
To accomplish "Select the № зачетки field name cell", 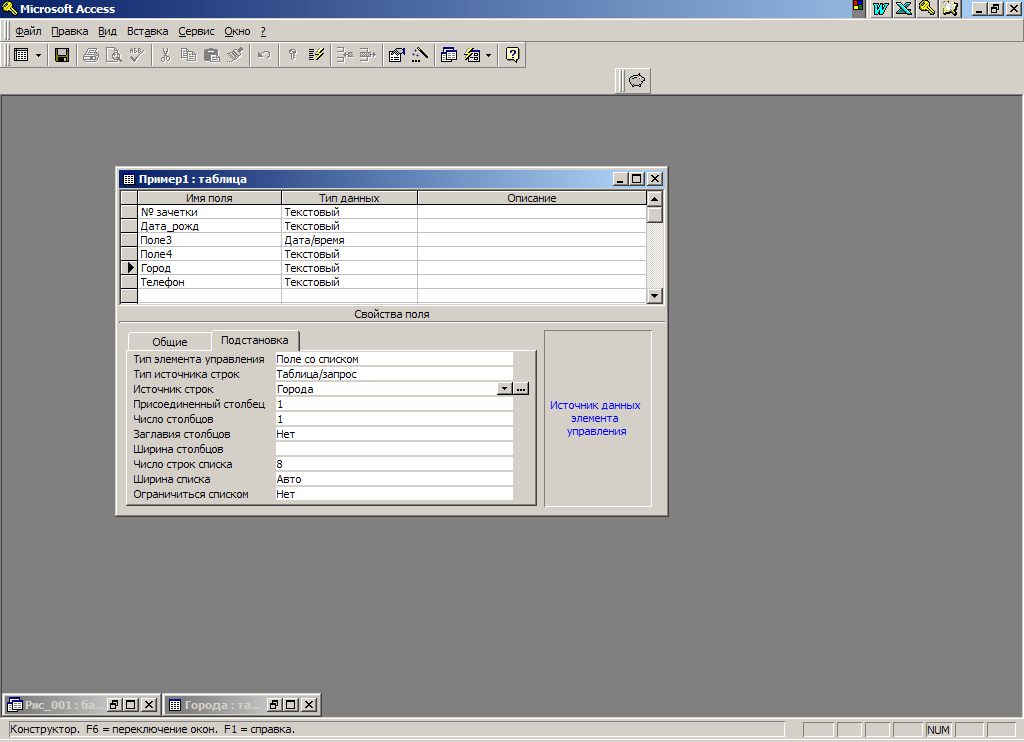I will pyautogui.click(x=209, y=212).
